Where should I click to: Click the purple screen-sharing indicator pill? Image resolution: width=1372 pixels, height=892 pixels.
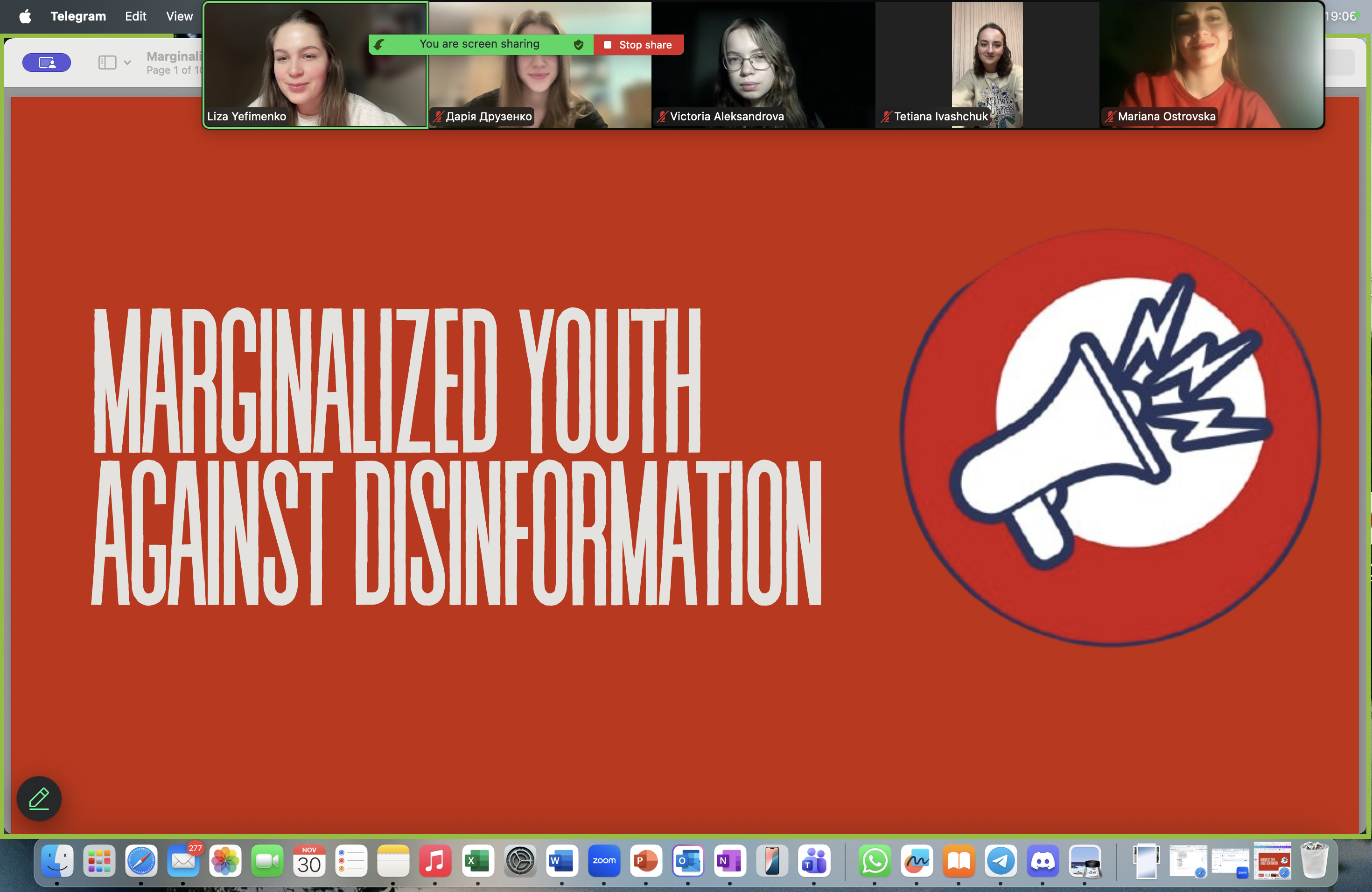coord(47,62)
